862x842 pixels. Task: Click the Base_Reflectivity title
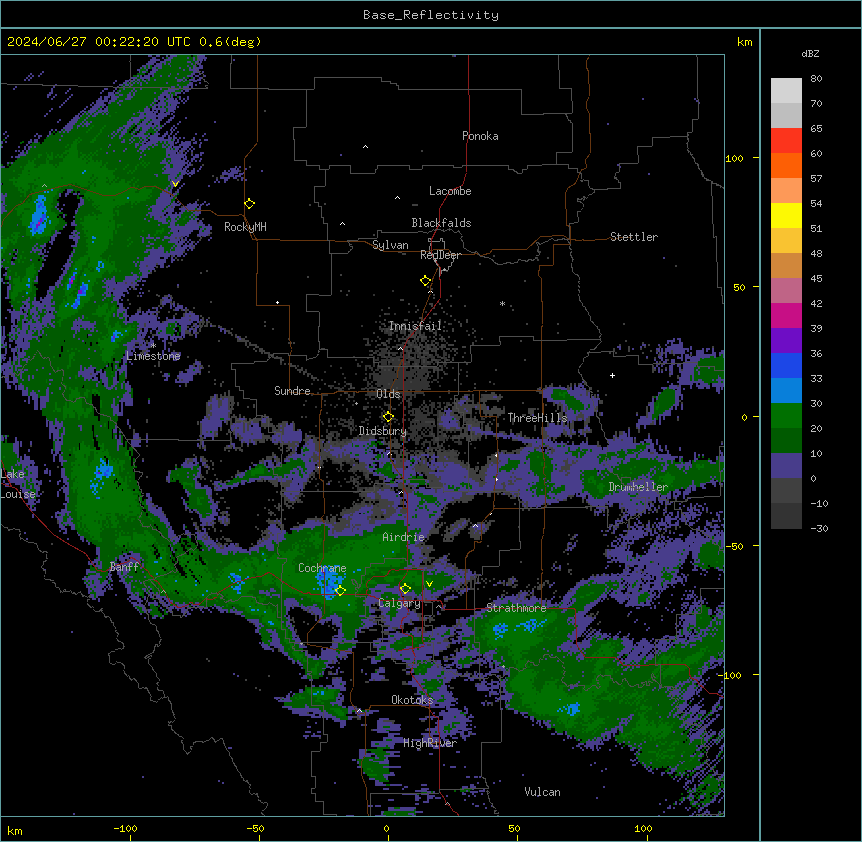431,15
